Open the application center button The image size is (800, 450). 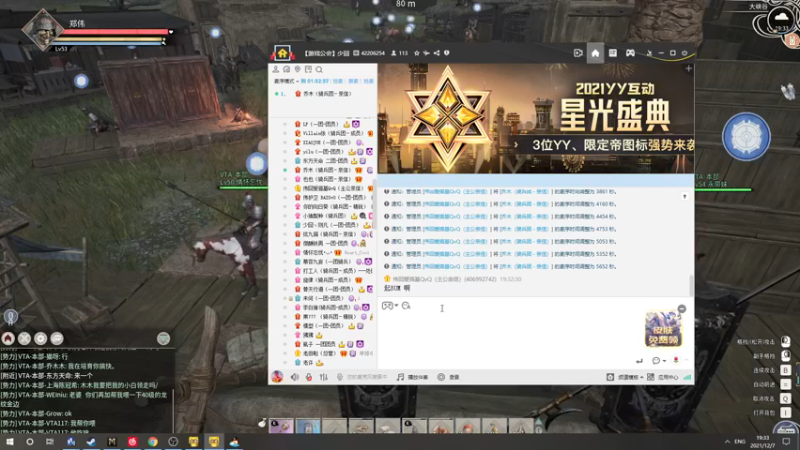tap(663, 377)
